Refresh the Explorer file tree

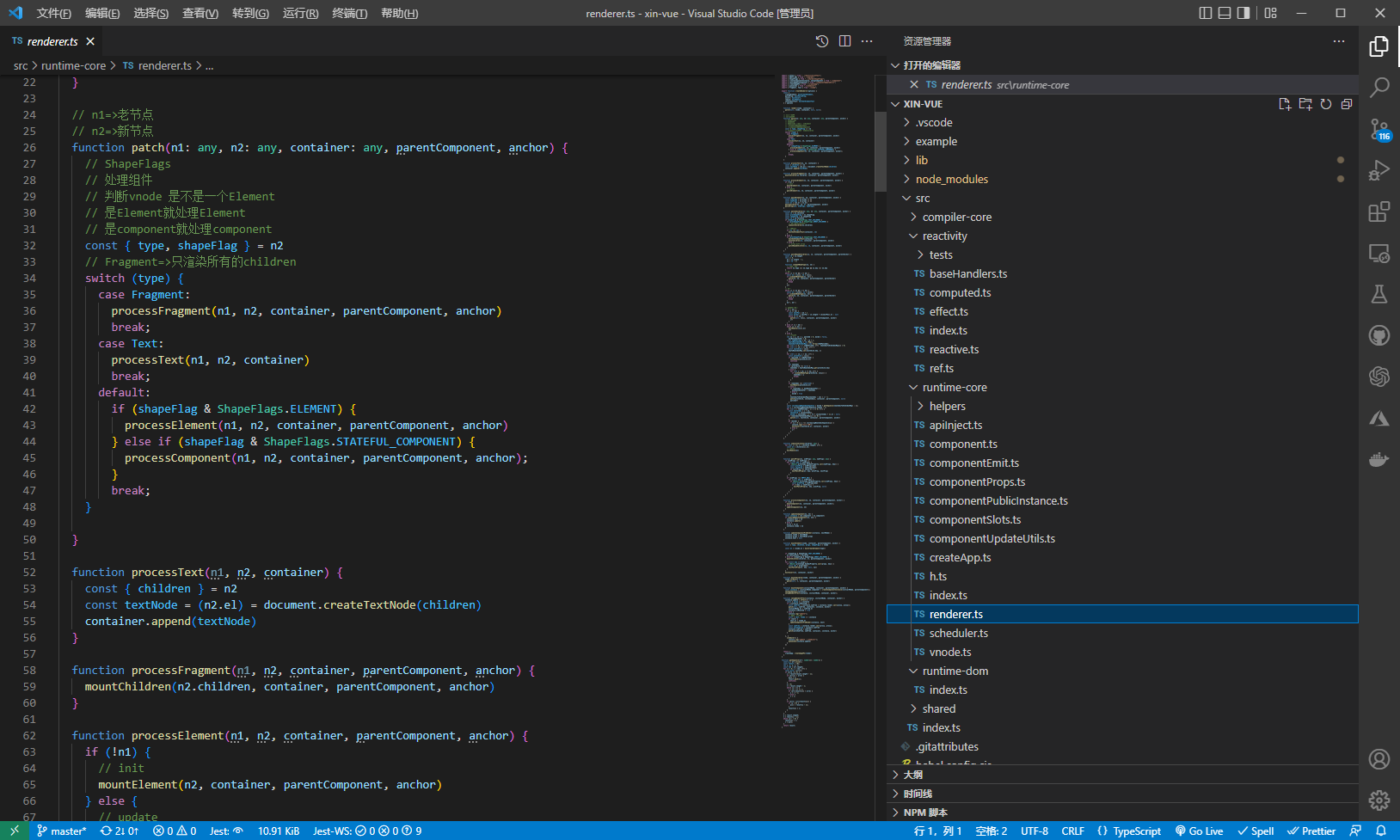pyautogui.click(x=1326, y=104)
